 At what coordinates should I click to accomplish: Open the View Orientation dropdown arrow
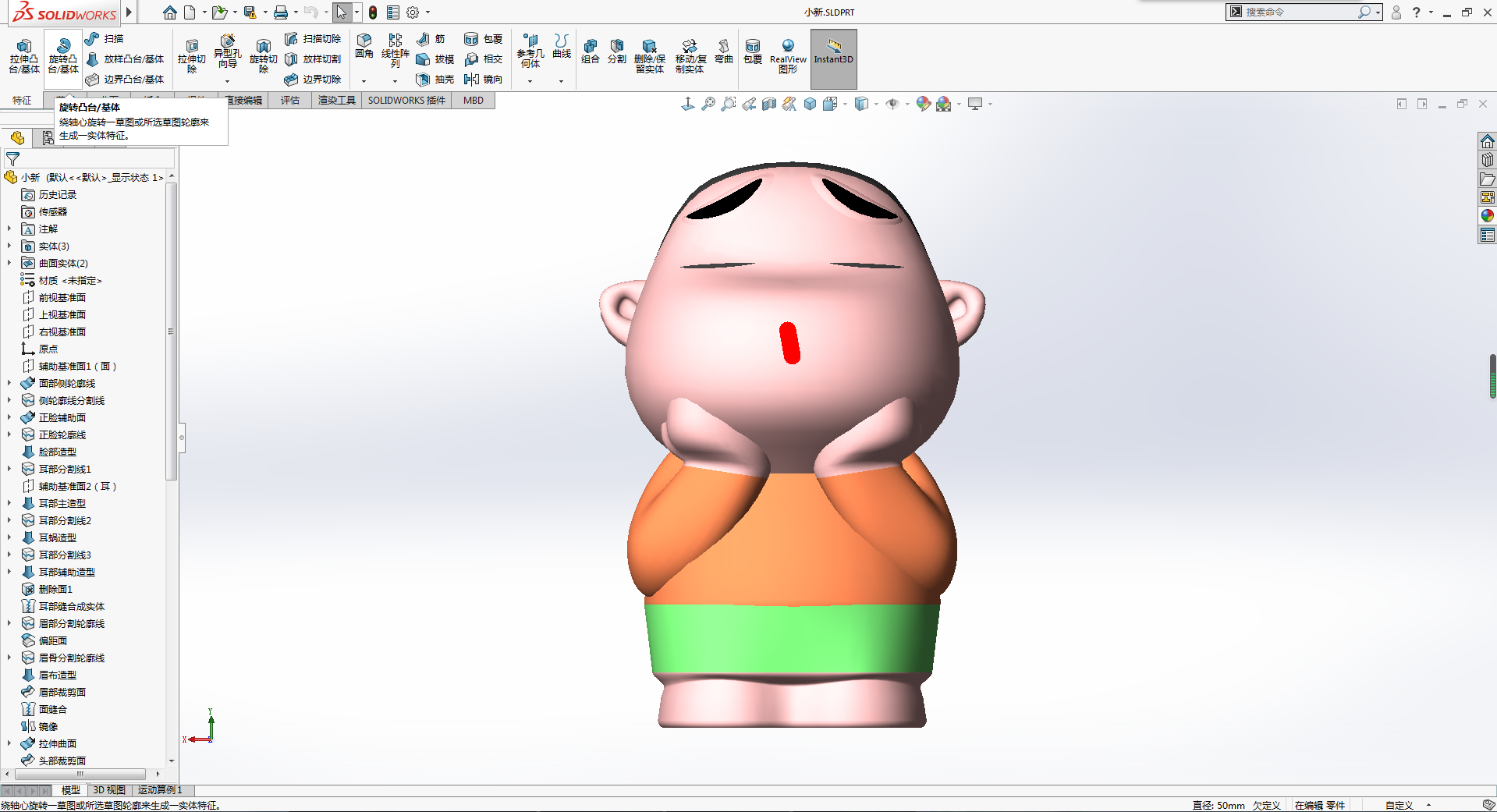(845, 104)
